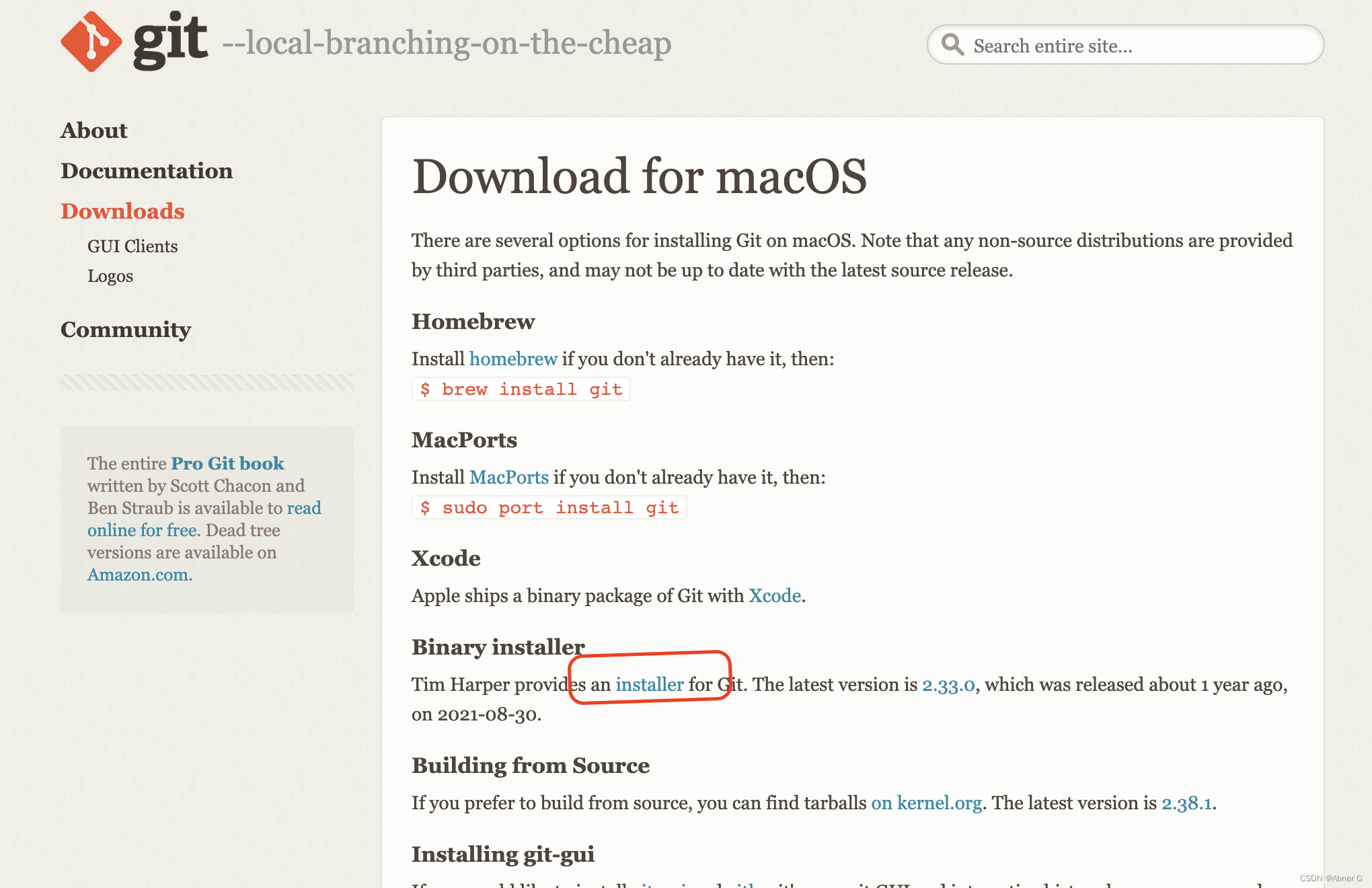1372x888 pixels.
Task: Click the Homebrew section heading
Action: (473, 322)
